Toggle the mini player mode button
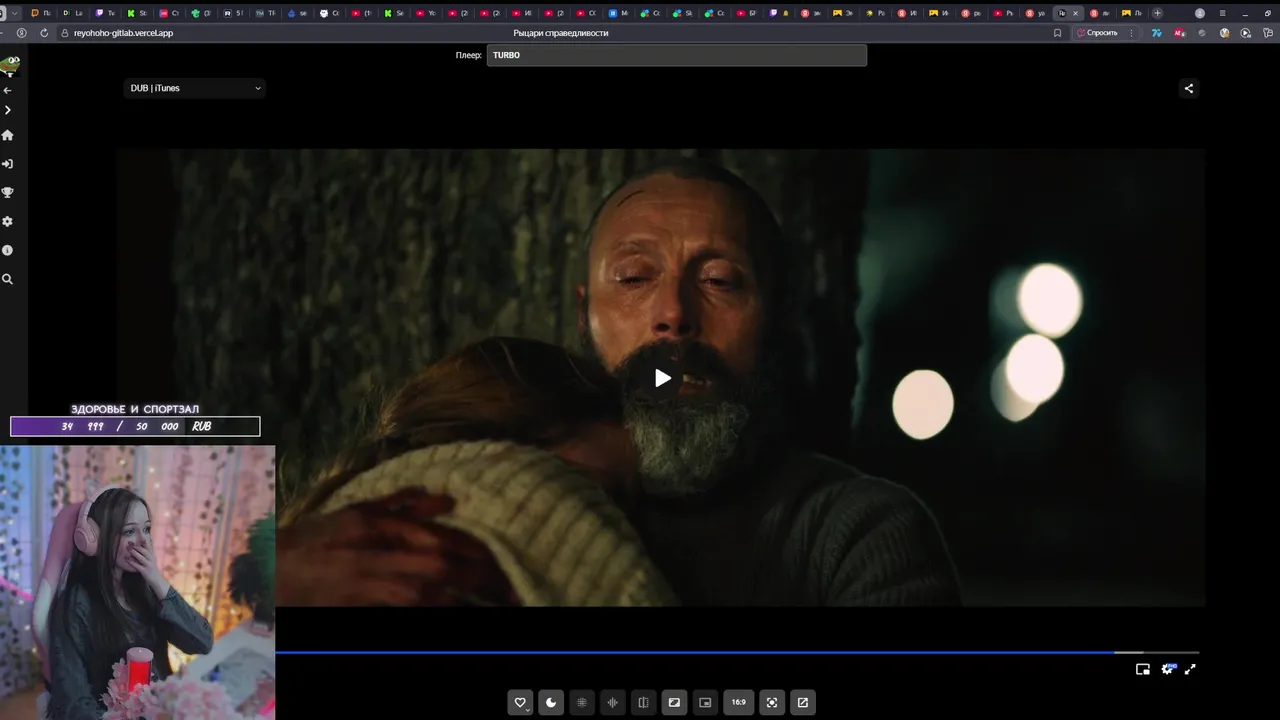This screenshot has height=720, width=1280. pos(705,702)
